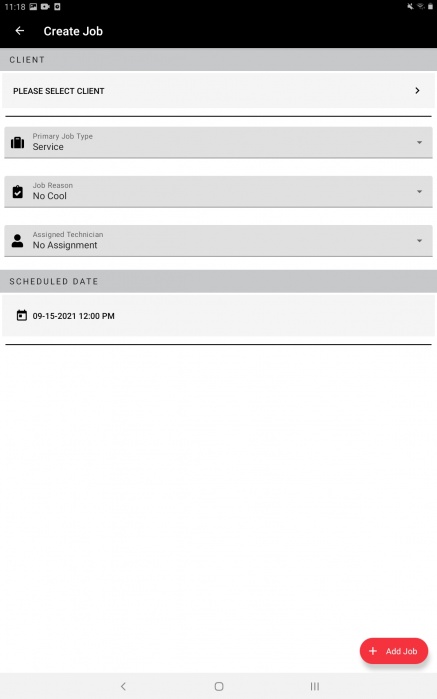
Task: Click the clipboard check icon for Job Reason
Action: [x=17, y=192]
